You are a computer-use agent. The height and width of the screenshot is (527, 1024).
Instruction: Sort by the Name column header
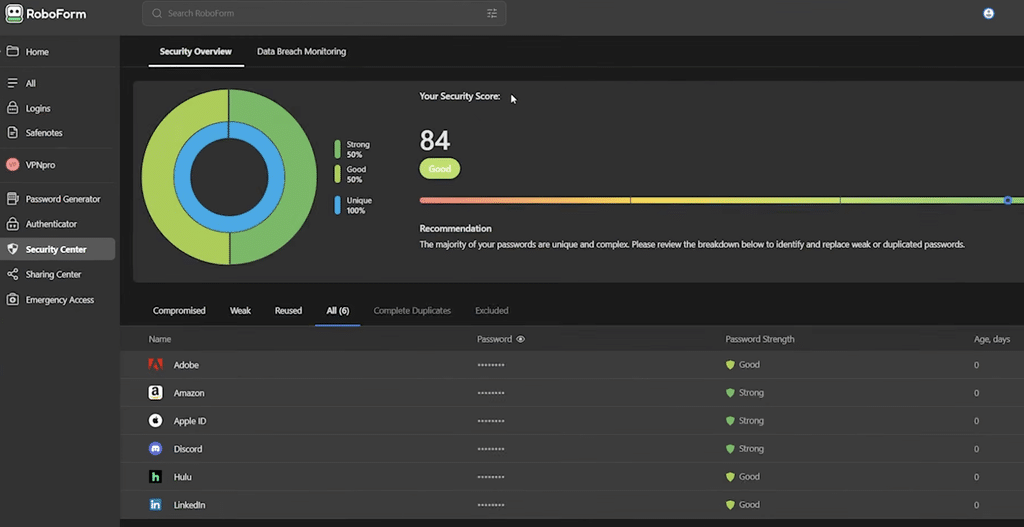click(160, 340)
